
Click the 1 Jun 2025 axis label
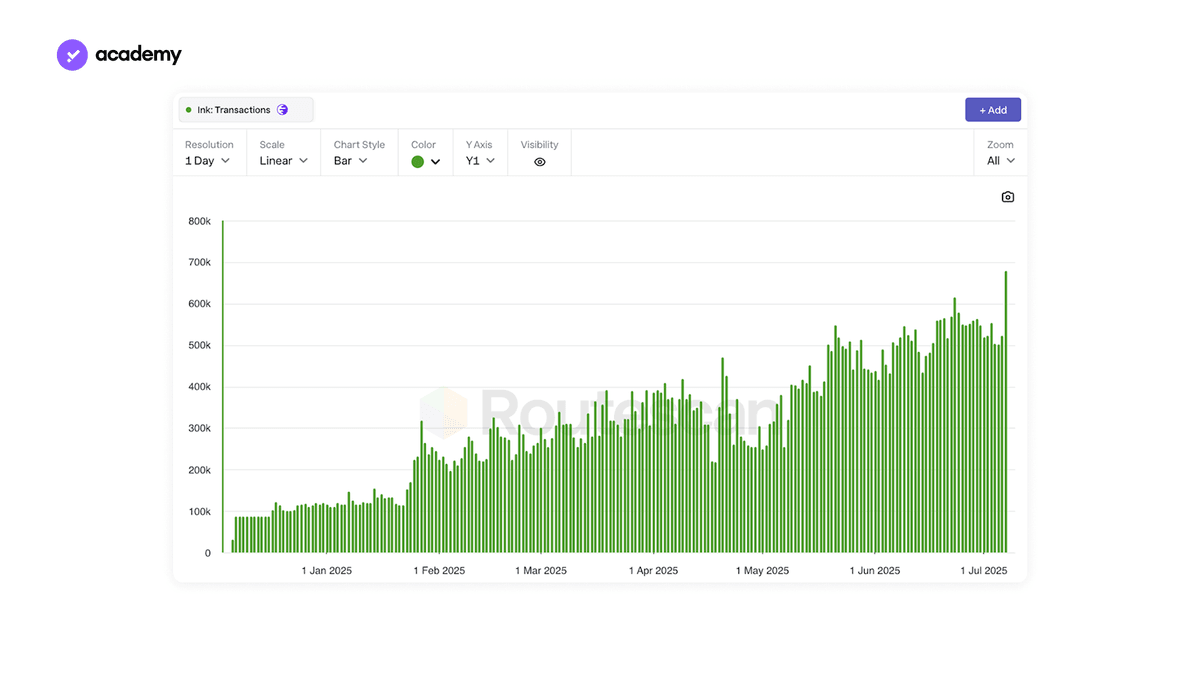(875, 571)
